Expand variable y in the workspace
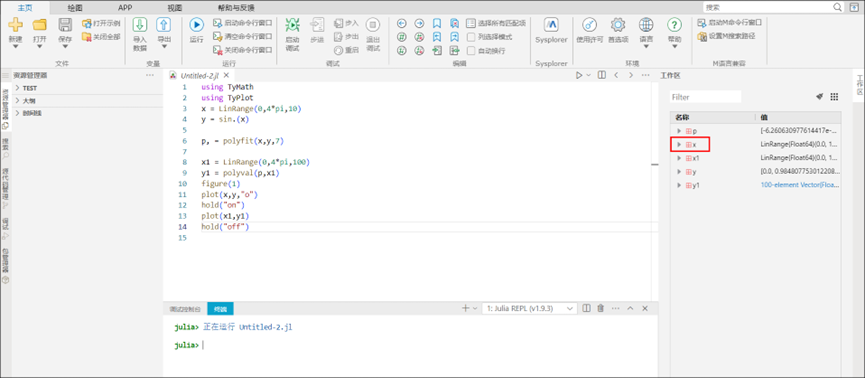This screenshot has width=865, height=378. coord(680,172)
